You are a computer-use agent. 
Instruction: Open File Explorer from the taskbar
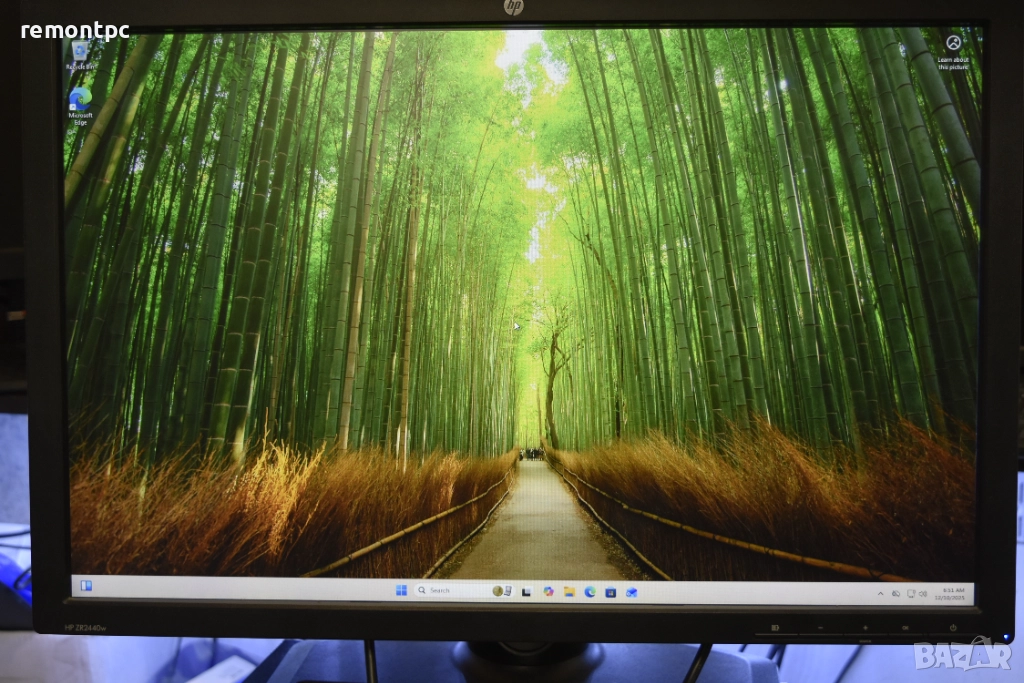click(x=569, y=592)
